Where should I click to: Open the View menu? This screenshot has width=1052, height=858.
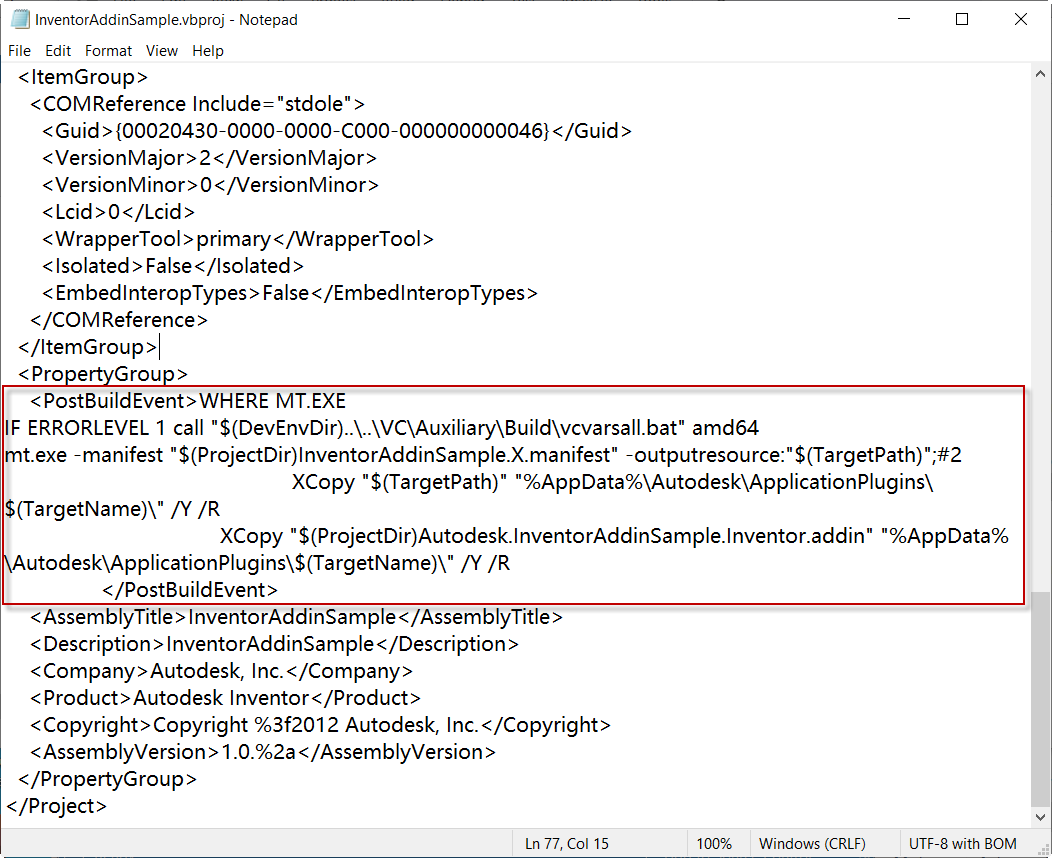tap(162, 51)
